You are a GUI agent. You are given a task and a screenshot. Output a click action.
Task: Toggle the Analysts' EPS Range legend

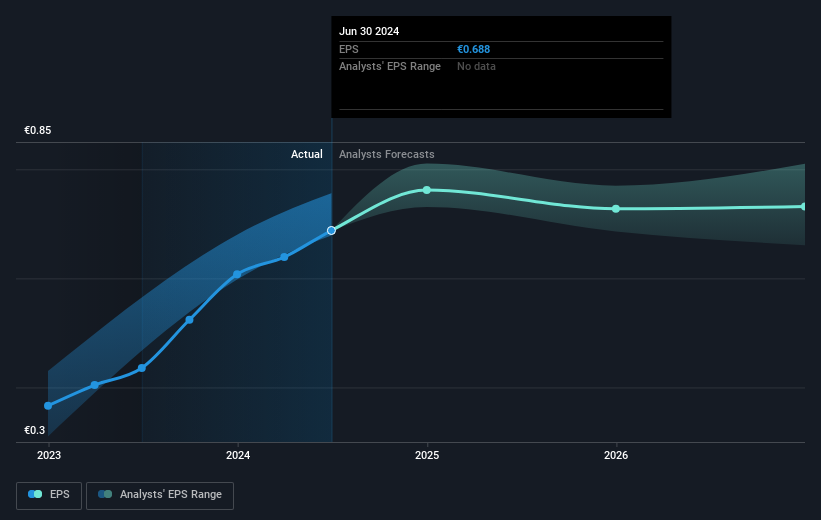[160, 495]
